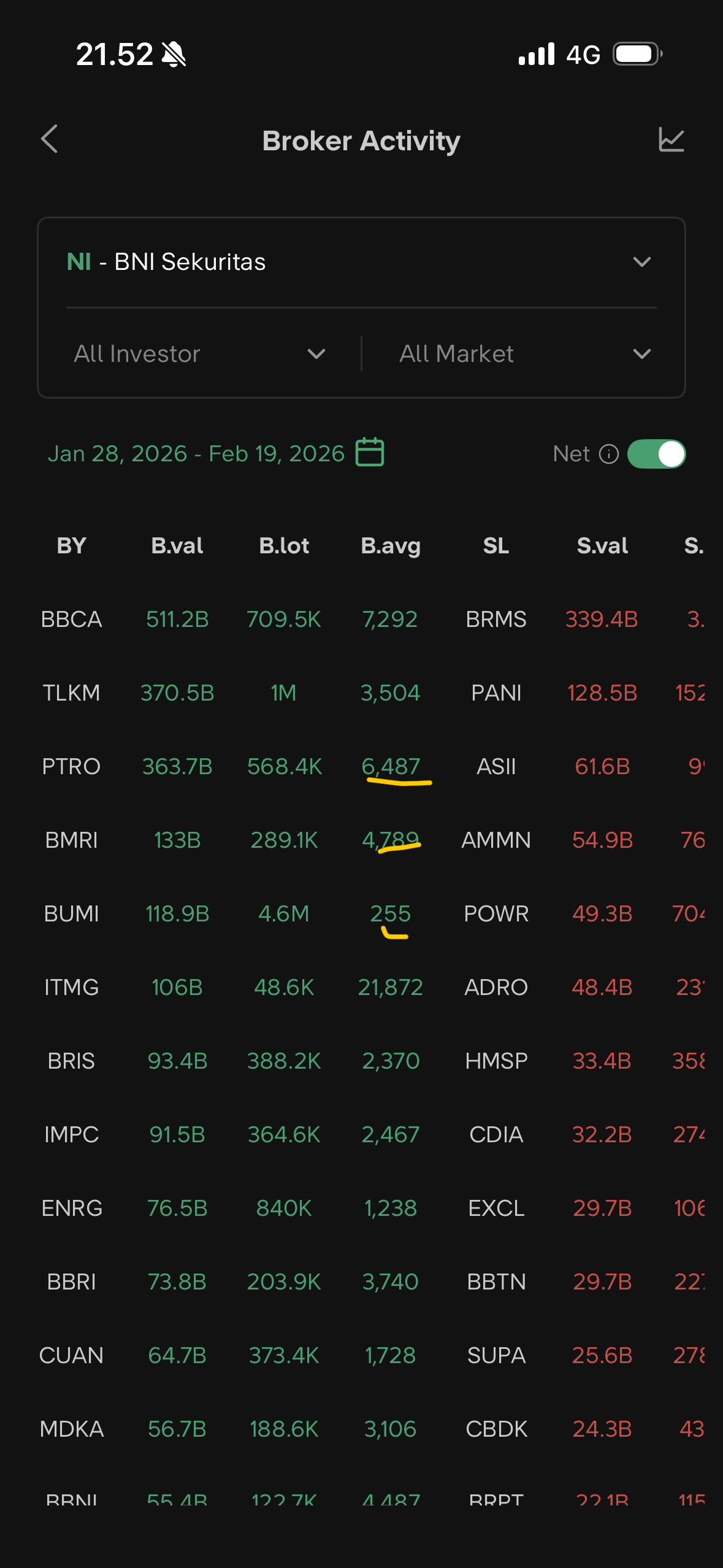Viewport: 723px width, 1568px height.
Task: Toggle the Net switch off
Action: 656,454
